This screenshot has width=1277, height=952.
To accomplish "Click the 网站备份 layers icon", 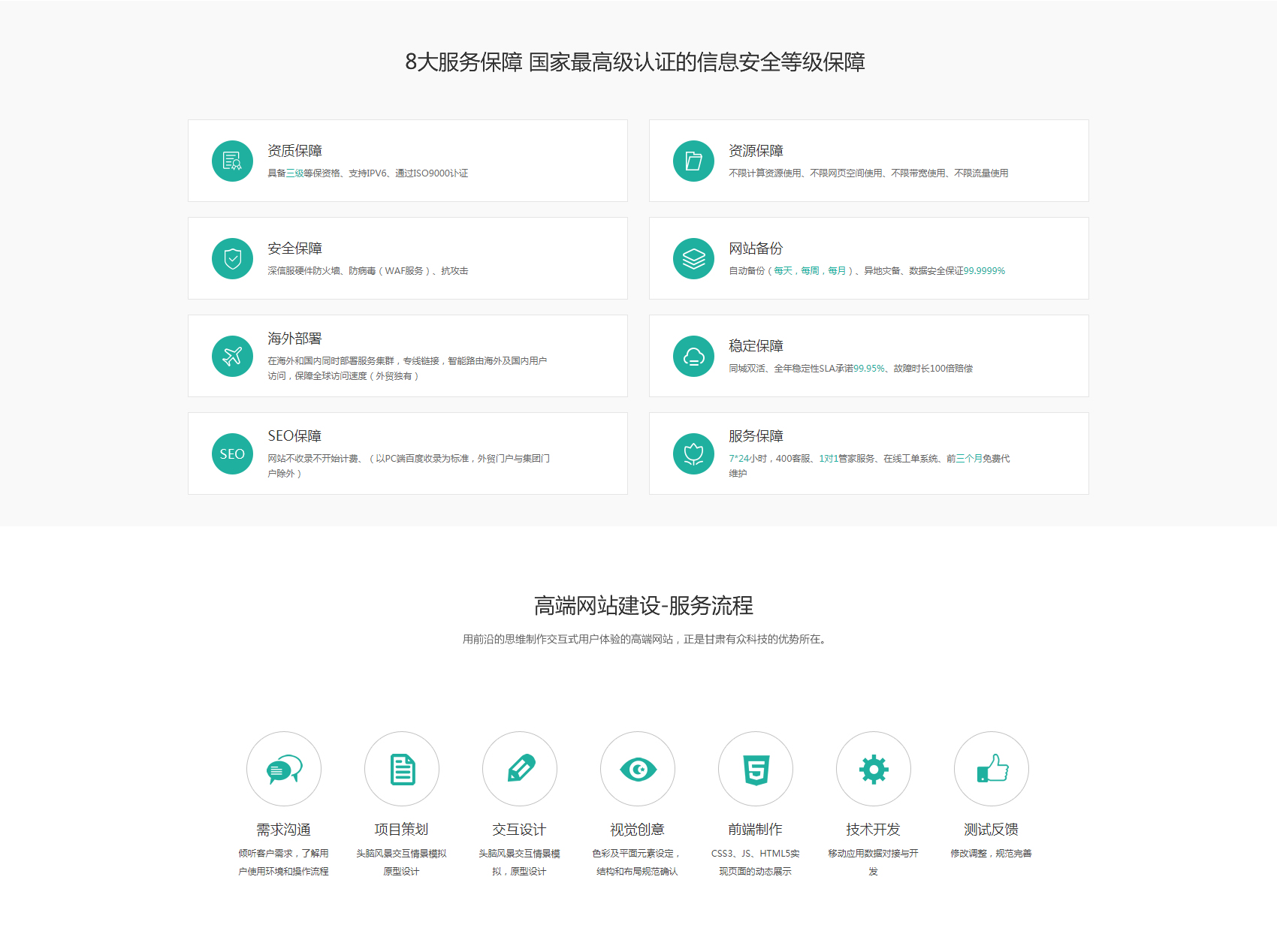I will click(693, 258).
